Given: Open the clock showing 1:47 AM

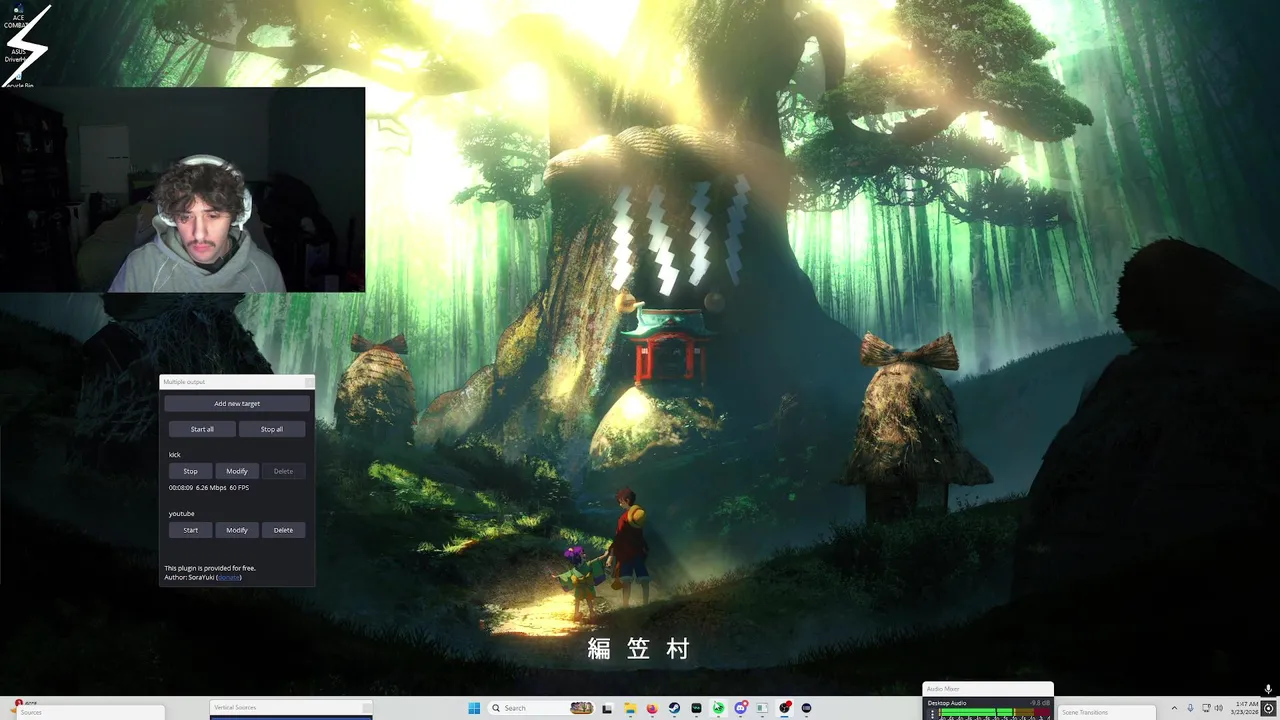Looking at the screenshot, I should coord(1247,708).
